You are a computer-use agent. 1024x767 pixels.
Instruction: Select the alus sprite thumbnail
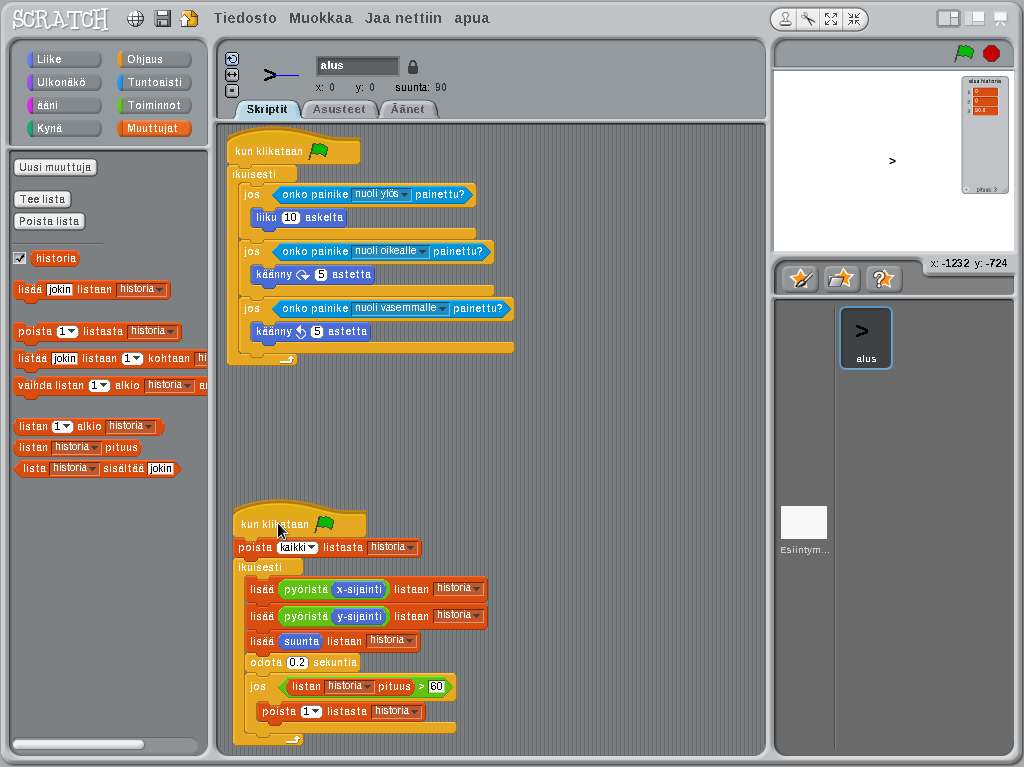[866, 338]
